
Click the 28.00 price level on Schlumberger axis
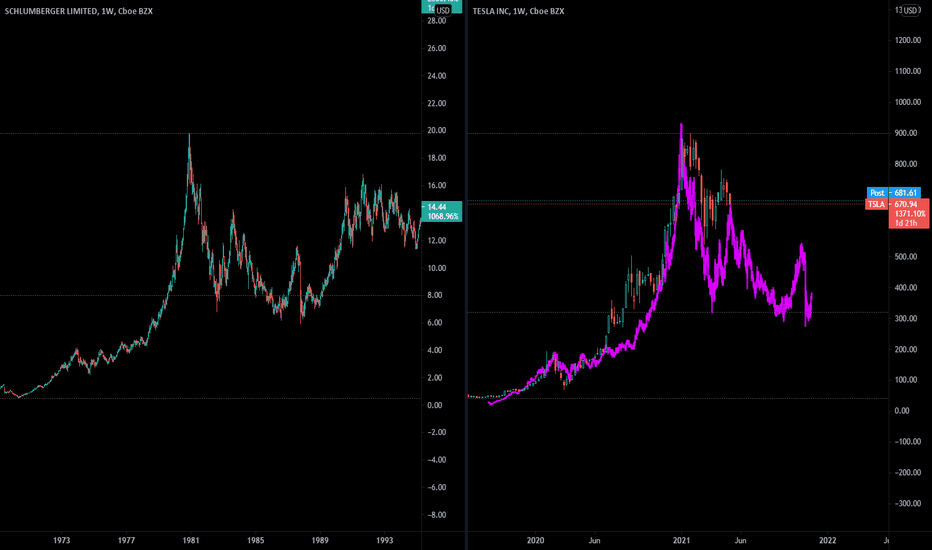point(437,21)
